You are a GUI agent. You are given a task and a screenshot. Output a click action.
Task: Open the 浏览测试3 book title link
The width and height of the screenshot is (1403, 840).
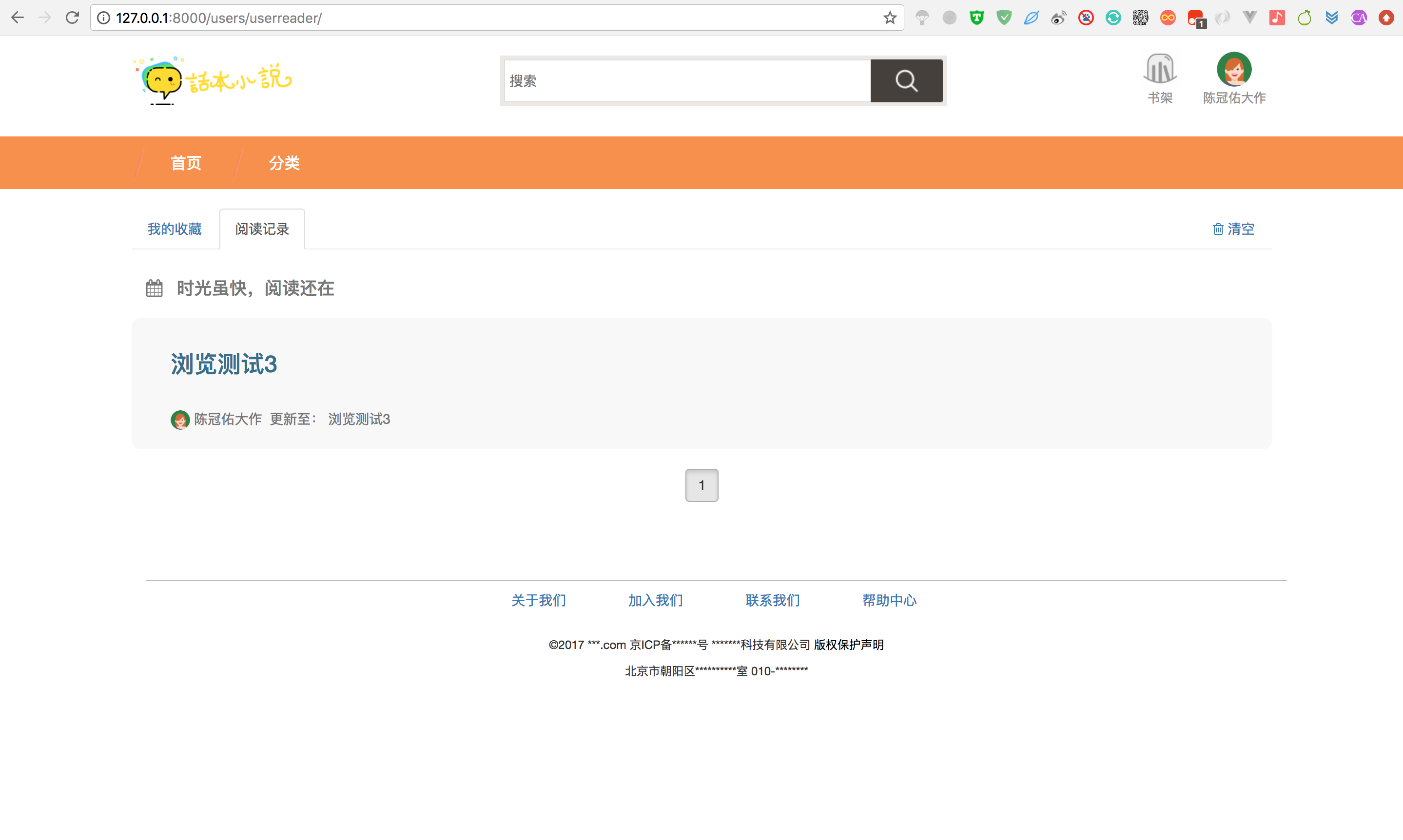[x=224, y=364]
